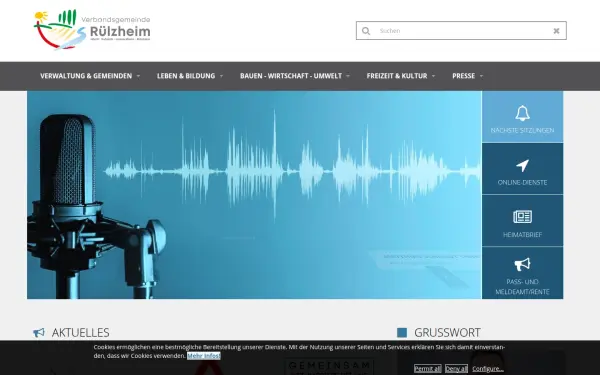Screen dimensions: 600x375
Task: Clear the search with the X icon
Action: click(x=556, y=31)
